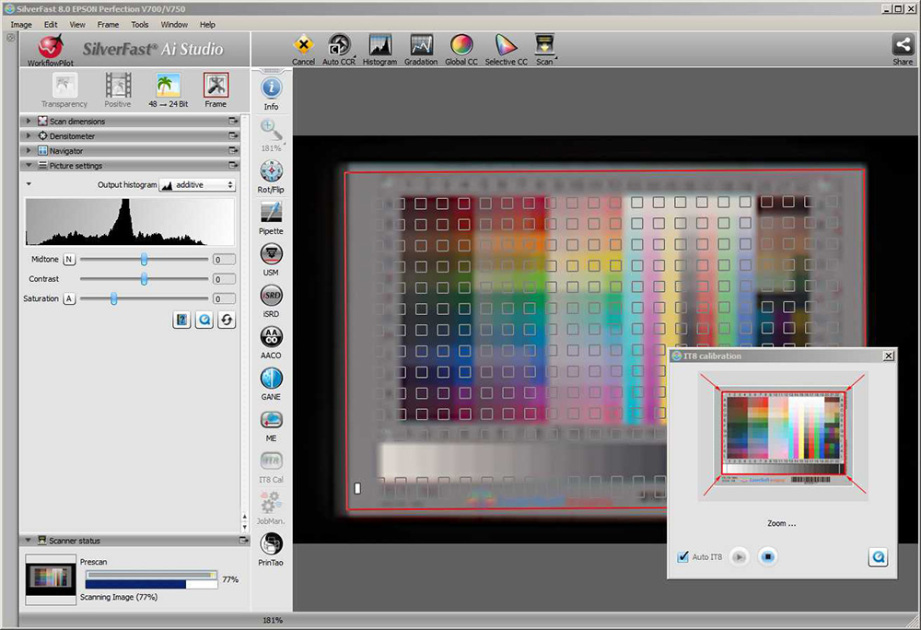Click the Share button
Image resolution: width=921 pixels, height=630 pixels.
click(902, 46)
